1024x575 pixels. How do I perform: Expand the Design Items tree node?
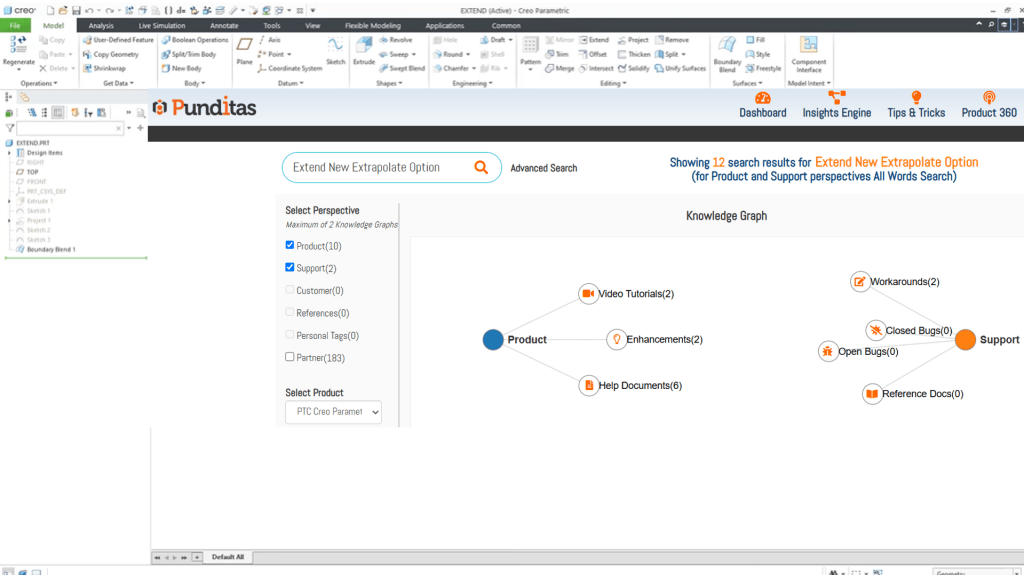coord(9,153)
